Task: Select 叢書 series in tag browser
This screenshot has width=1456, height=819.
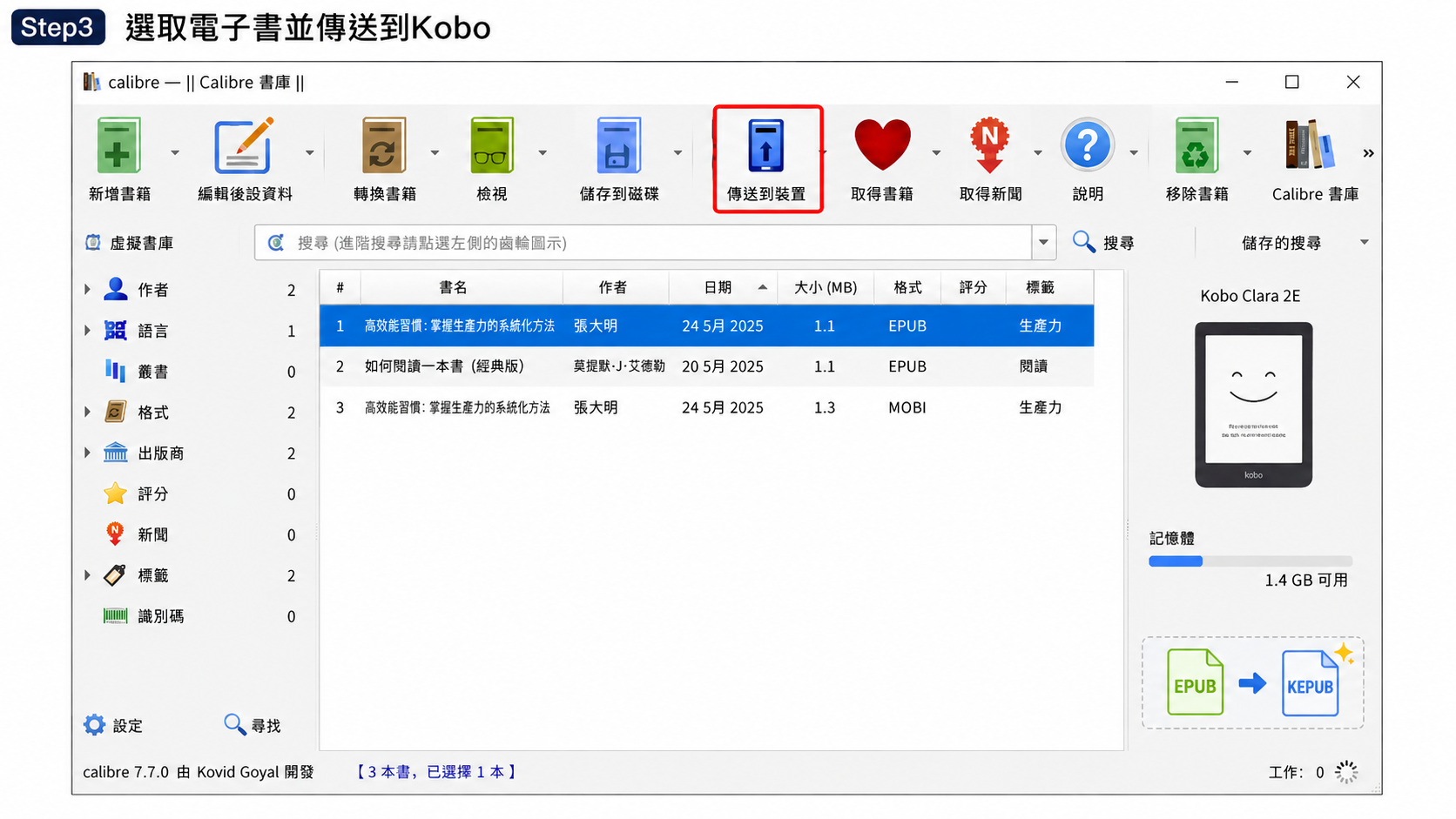Action: point(153,372)
